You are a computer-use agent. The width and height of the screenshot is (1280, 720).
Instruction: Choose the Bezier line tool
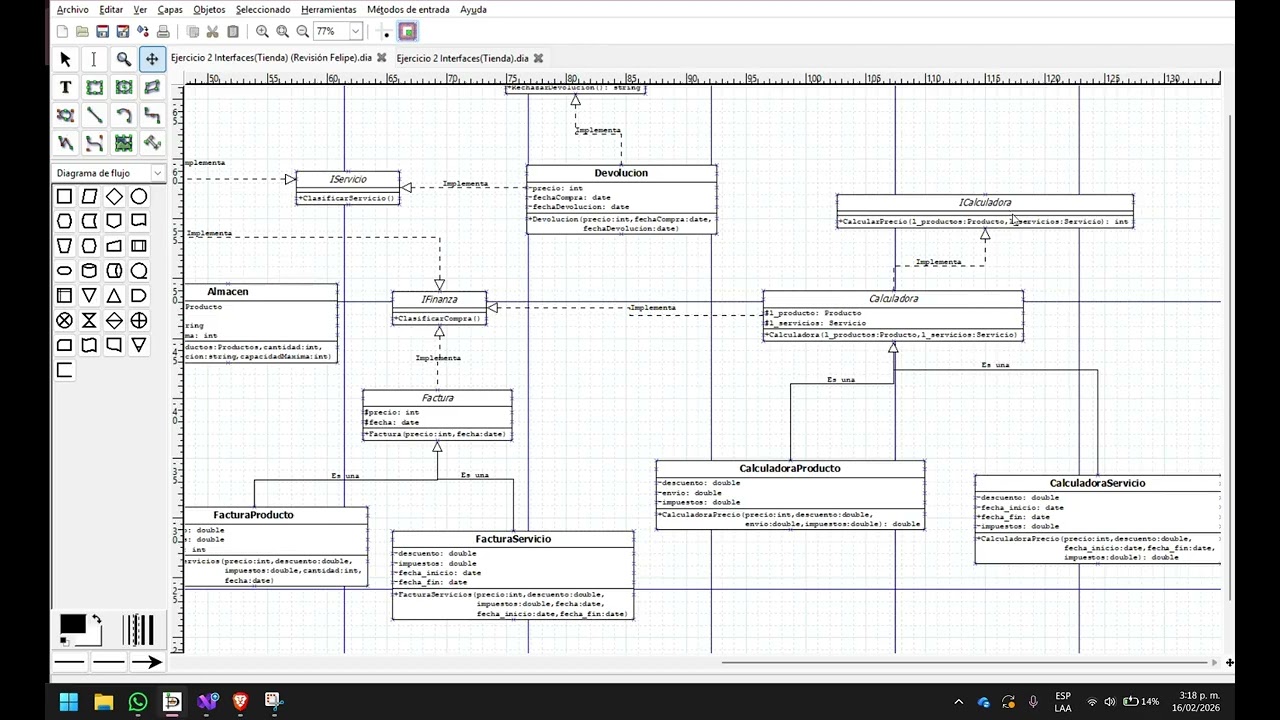(x=94, y=143)
